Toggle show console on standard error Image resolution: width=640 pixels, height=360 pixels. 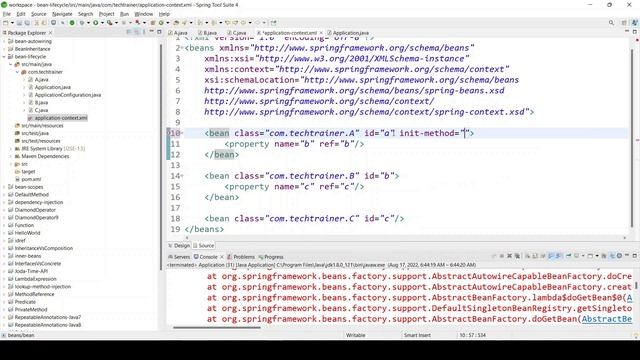point(558,256)
